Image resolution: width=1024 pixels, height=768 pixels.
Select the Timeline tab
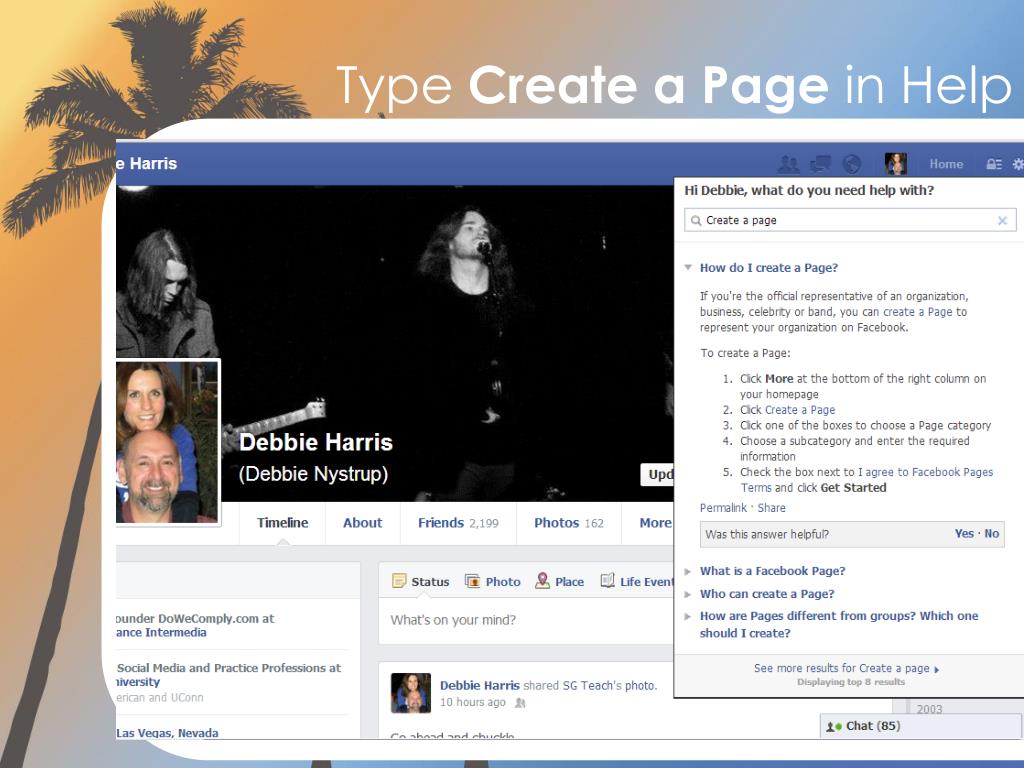point(282,522)
